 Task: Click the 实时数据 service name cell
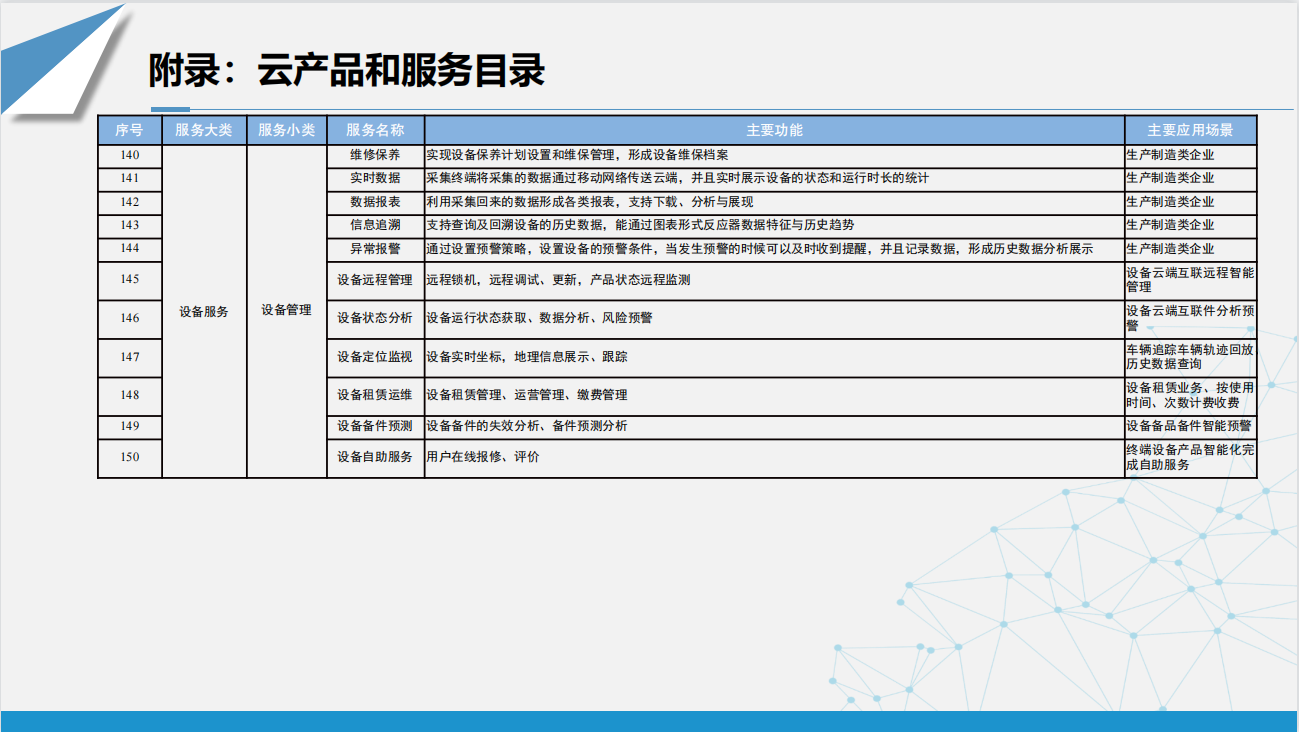375,178
